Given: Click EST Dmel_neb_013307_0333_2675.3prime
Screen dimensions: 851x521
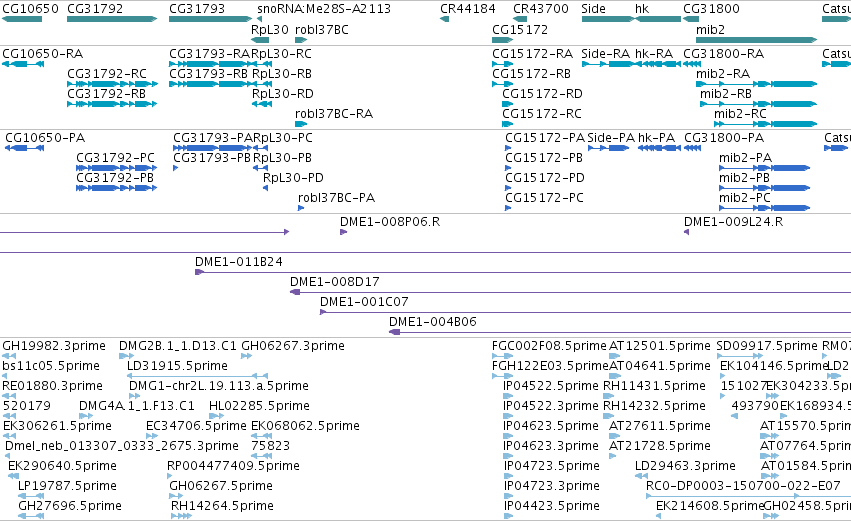Looking at the screenshot, I should point(122,447).
